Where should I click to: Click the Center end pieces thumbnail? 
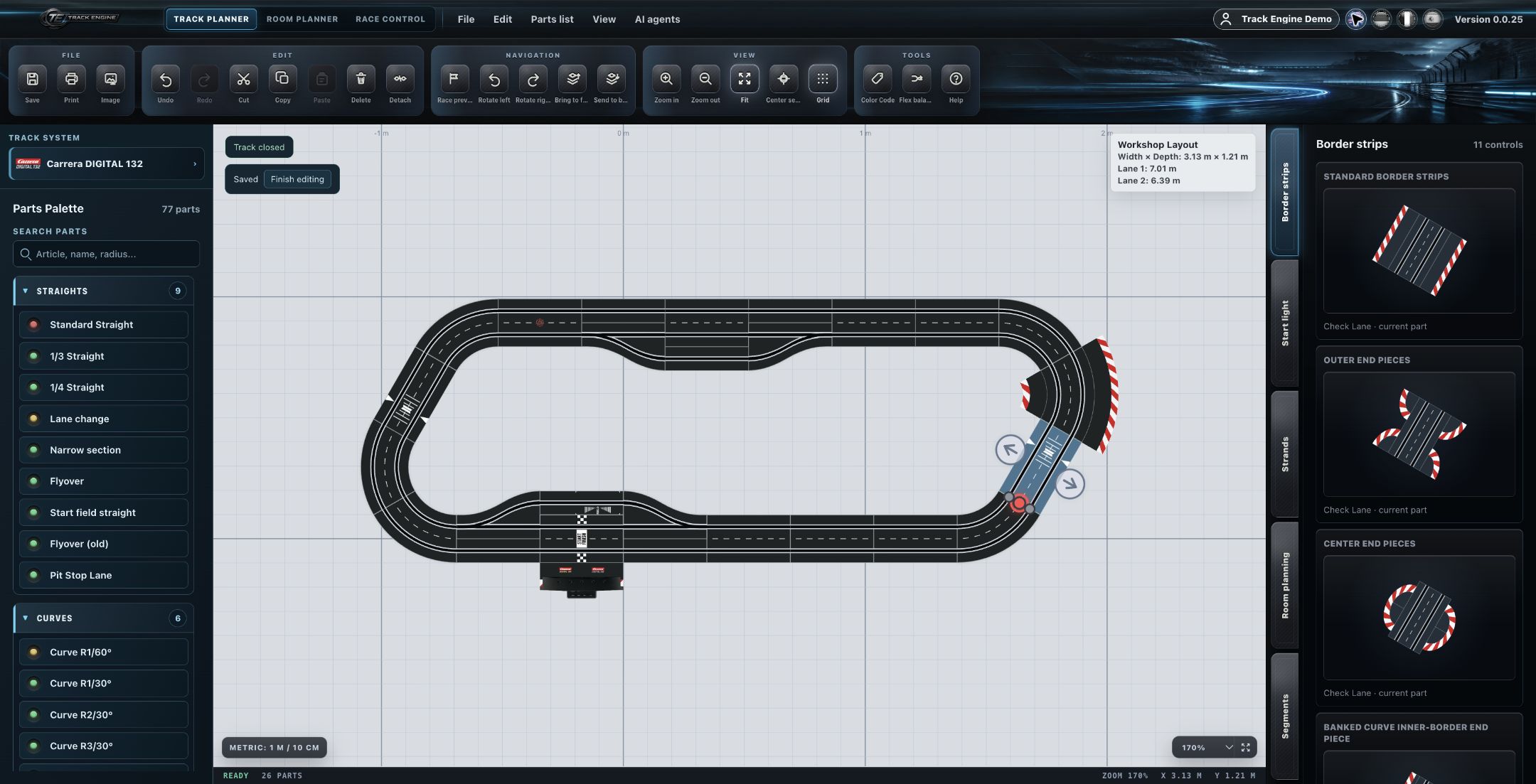[x=1419, y=618]
